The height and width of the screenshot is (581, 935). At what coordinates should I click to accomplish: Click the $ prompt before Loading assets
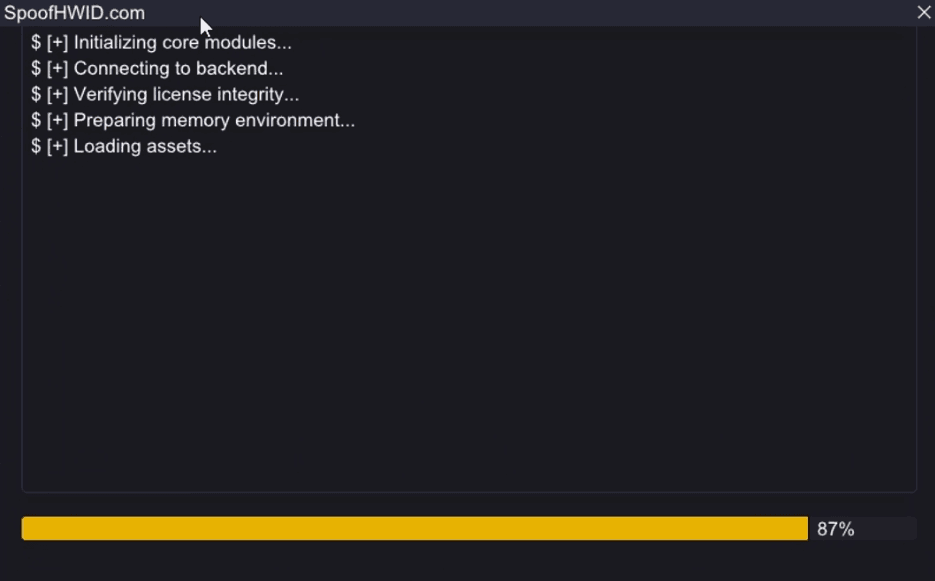pos(36,146)
